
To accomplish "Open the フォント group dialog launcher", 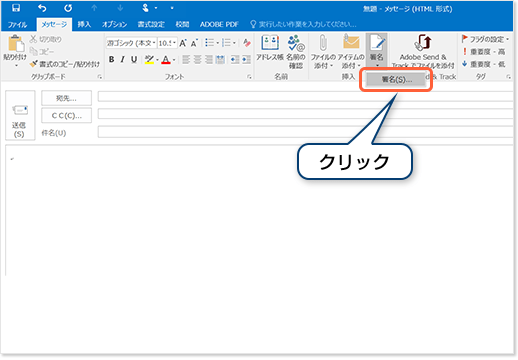I will coord(249,77).
